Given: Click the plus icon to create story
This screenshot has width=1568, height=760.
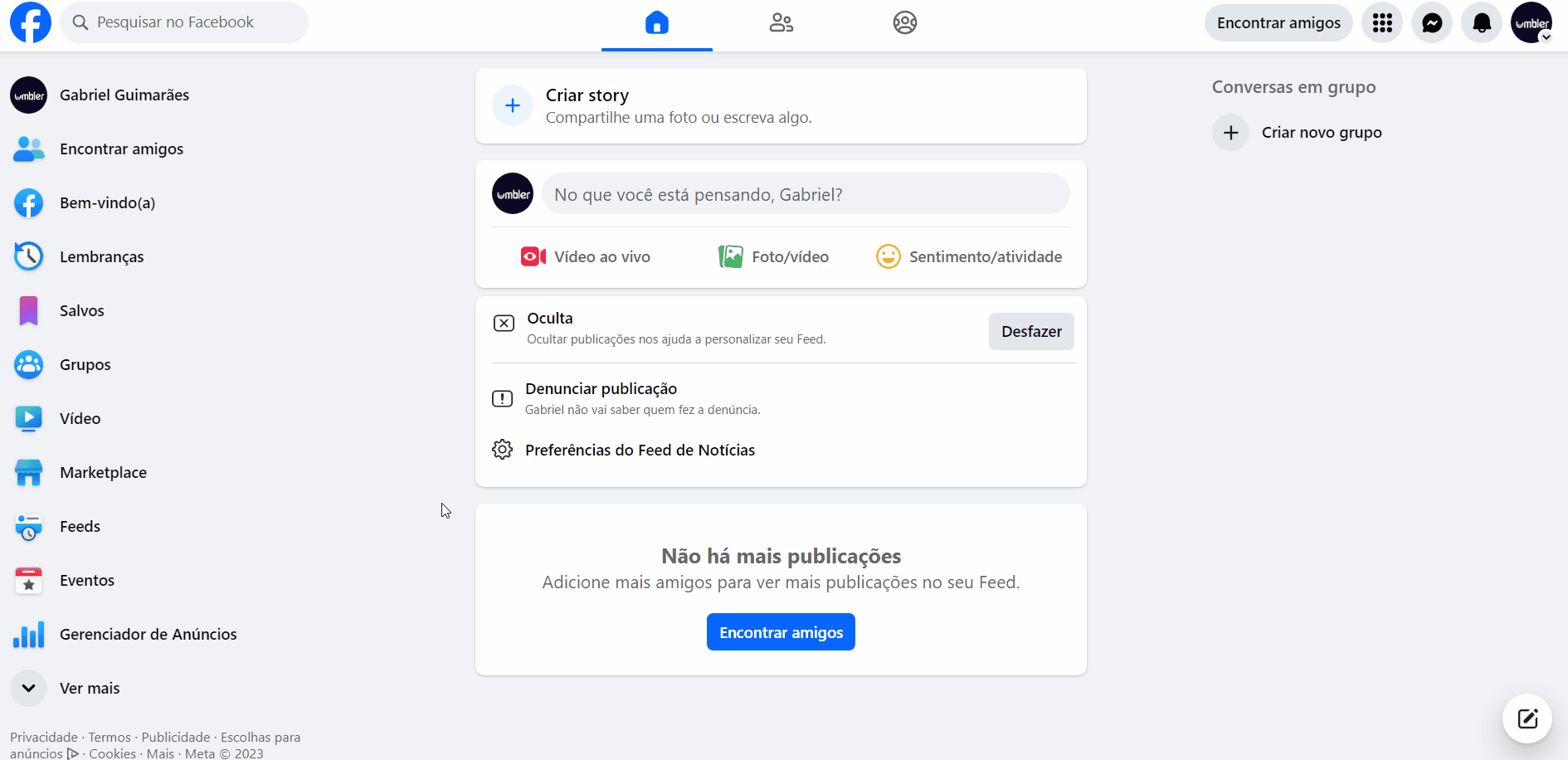Looking at the screenshot, I should click(x=513, y=105).
